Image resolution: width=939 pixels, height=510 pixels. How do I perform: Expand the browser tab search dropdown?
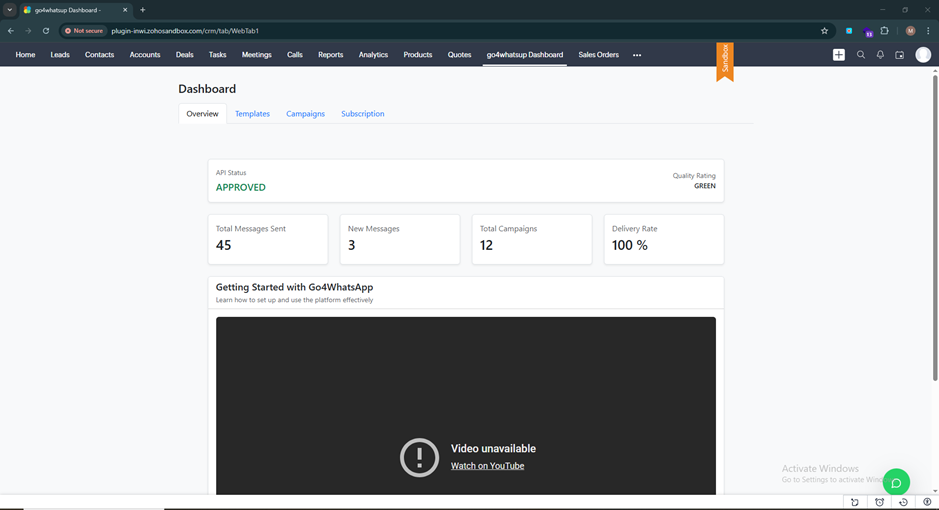coord(10,10)
